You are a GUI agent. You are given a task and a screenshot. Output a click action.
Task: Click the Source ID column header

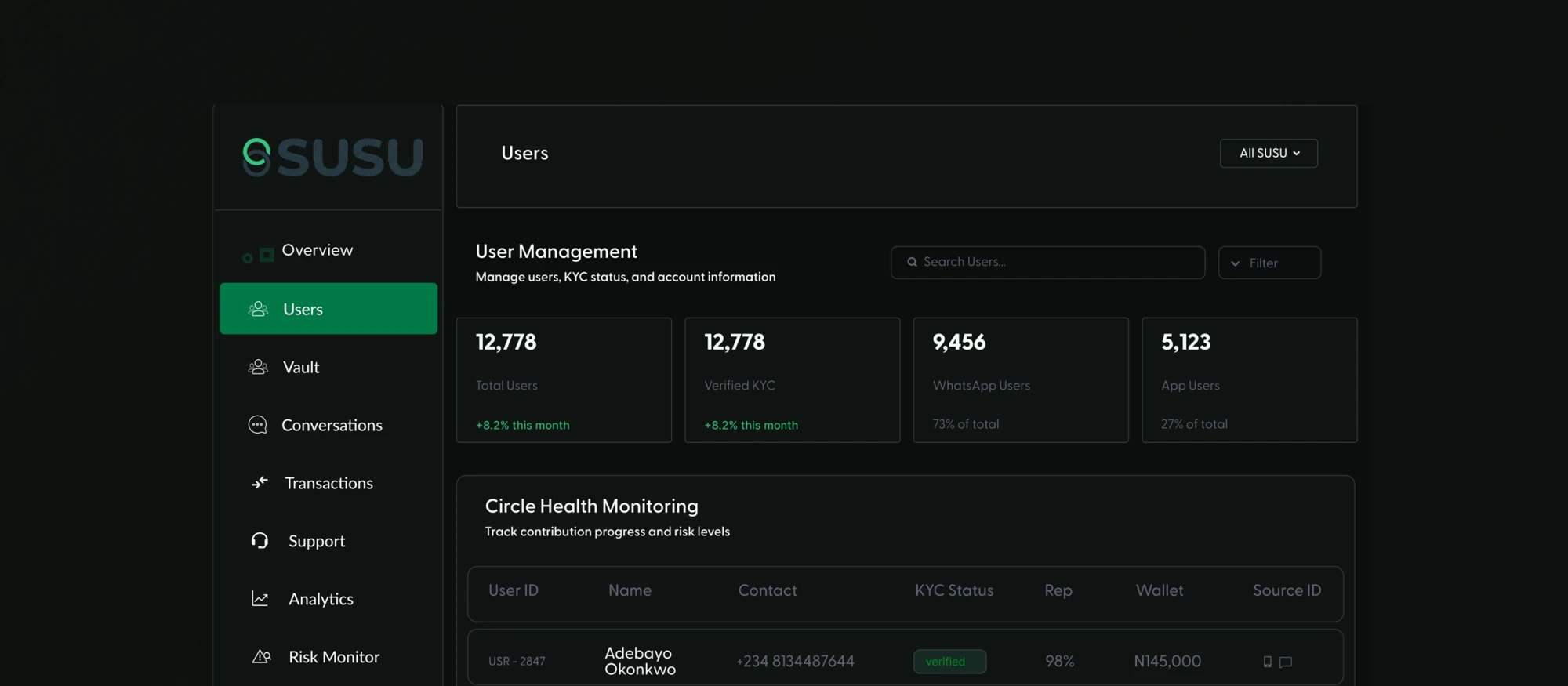[1287, 590]
